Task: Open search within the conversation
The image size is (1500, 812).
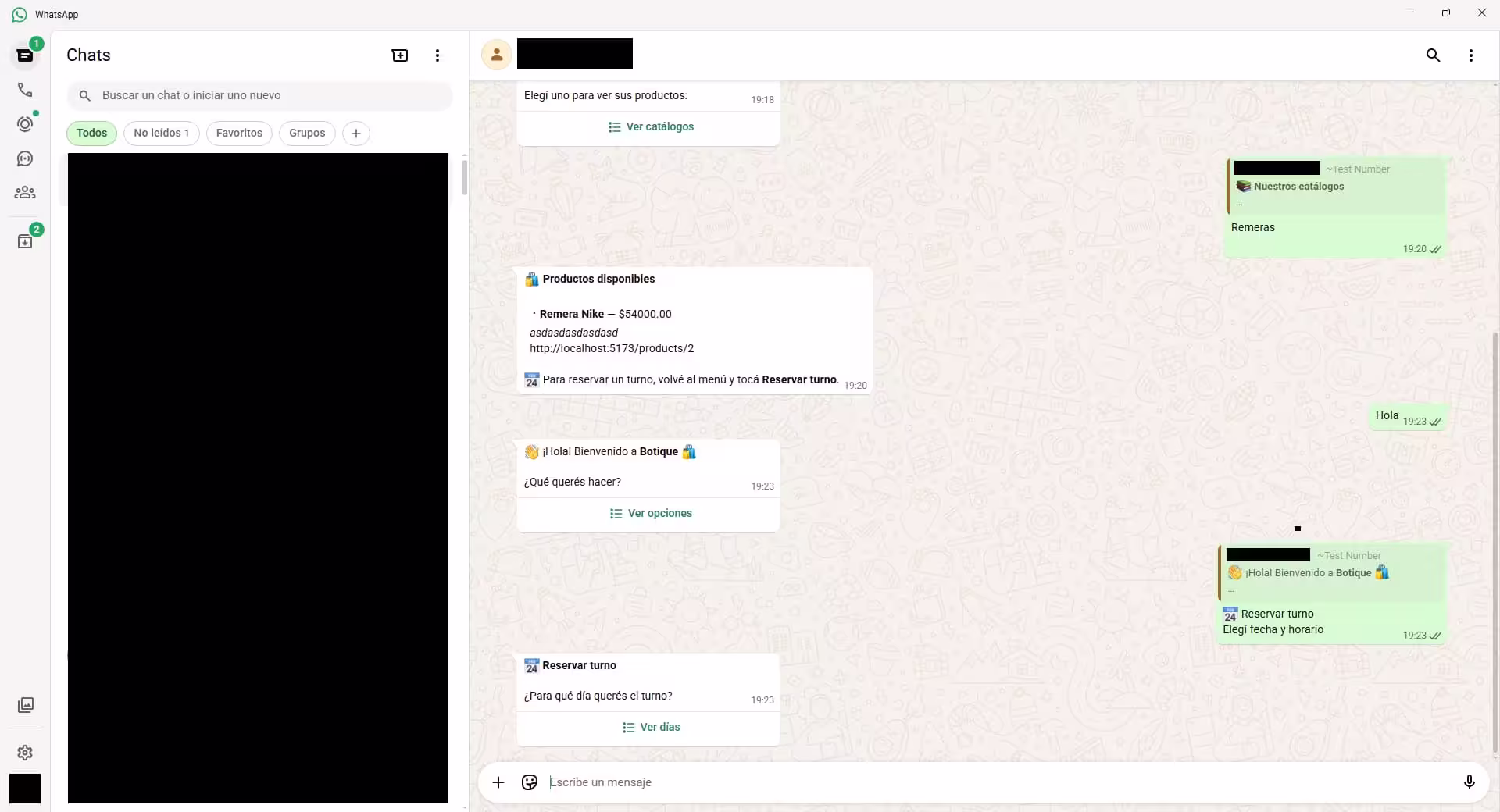Action: (x=1433, y=55)
